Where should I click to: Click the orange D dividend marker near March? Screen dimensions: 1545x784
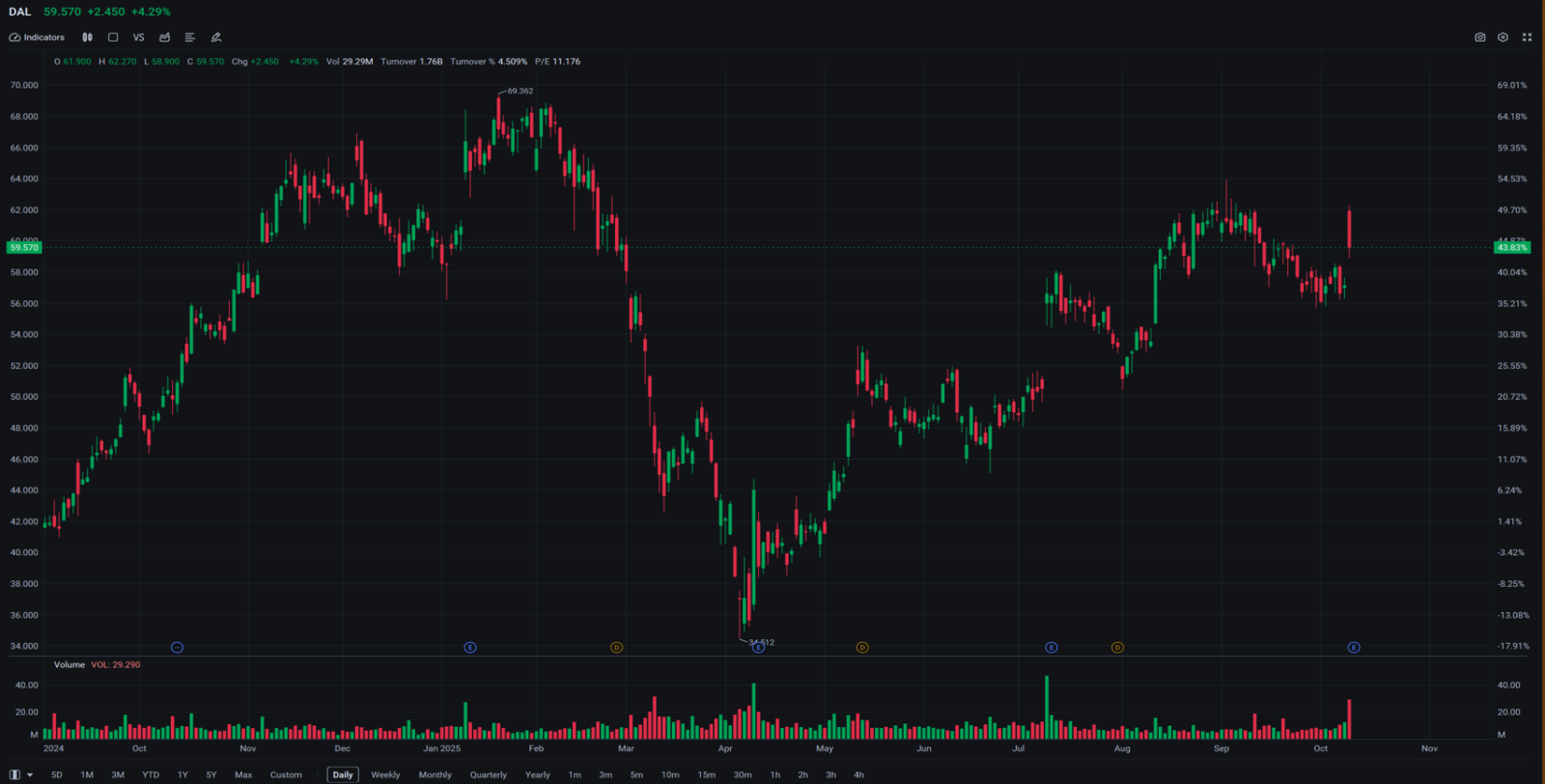pos(616,648)
